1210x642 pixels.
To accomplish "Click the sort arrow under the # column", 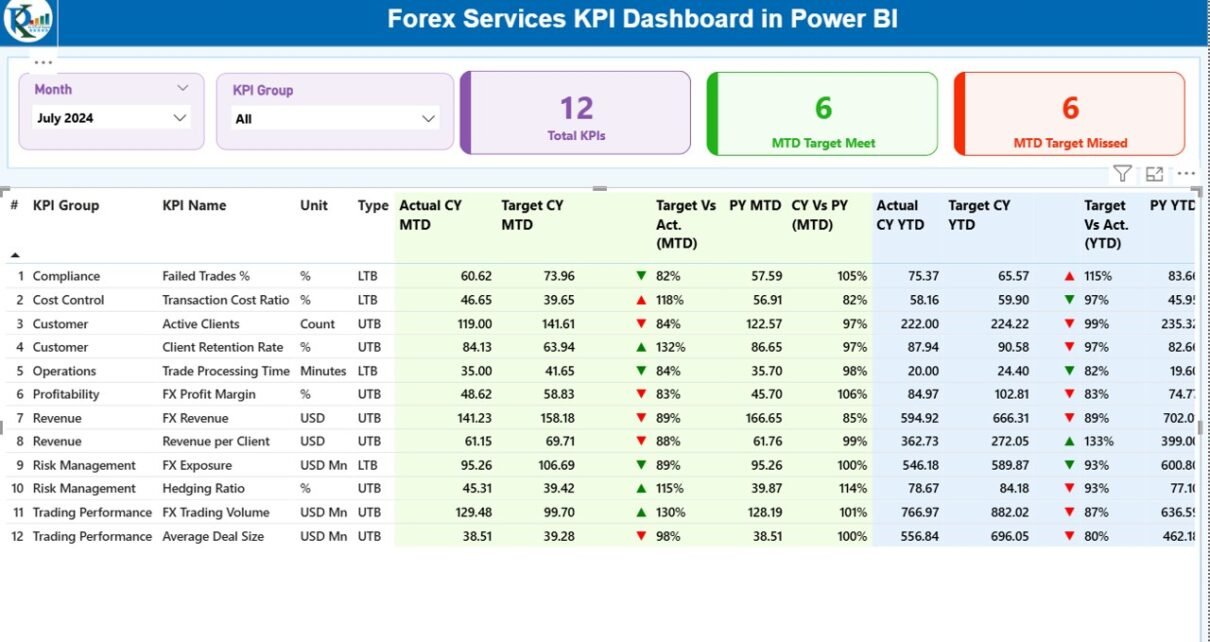I will click(x=15, y=255).
